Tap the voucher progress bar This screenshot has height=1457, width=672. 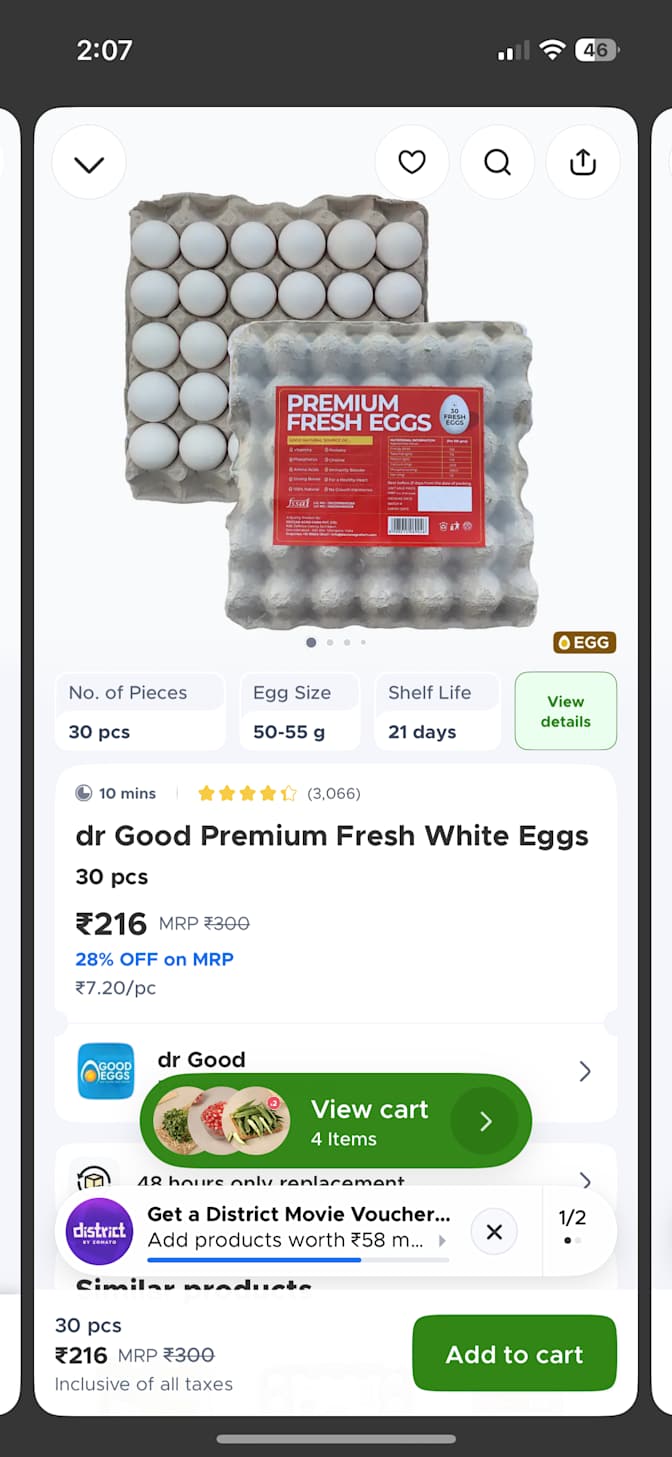point(298,1260)
